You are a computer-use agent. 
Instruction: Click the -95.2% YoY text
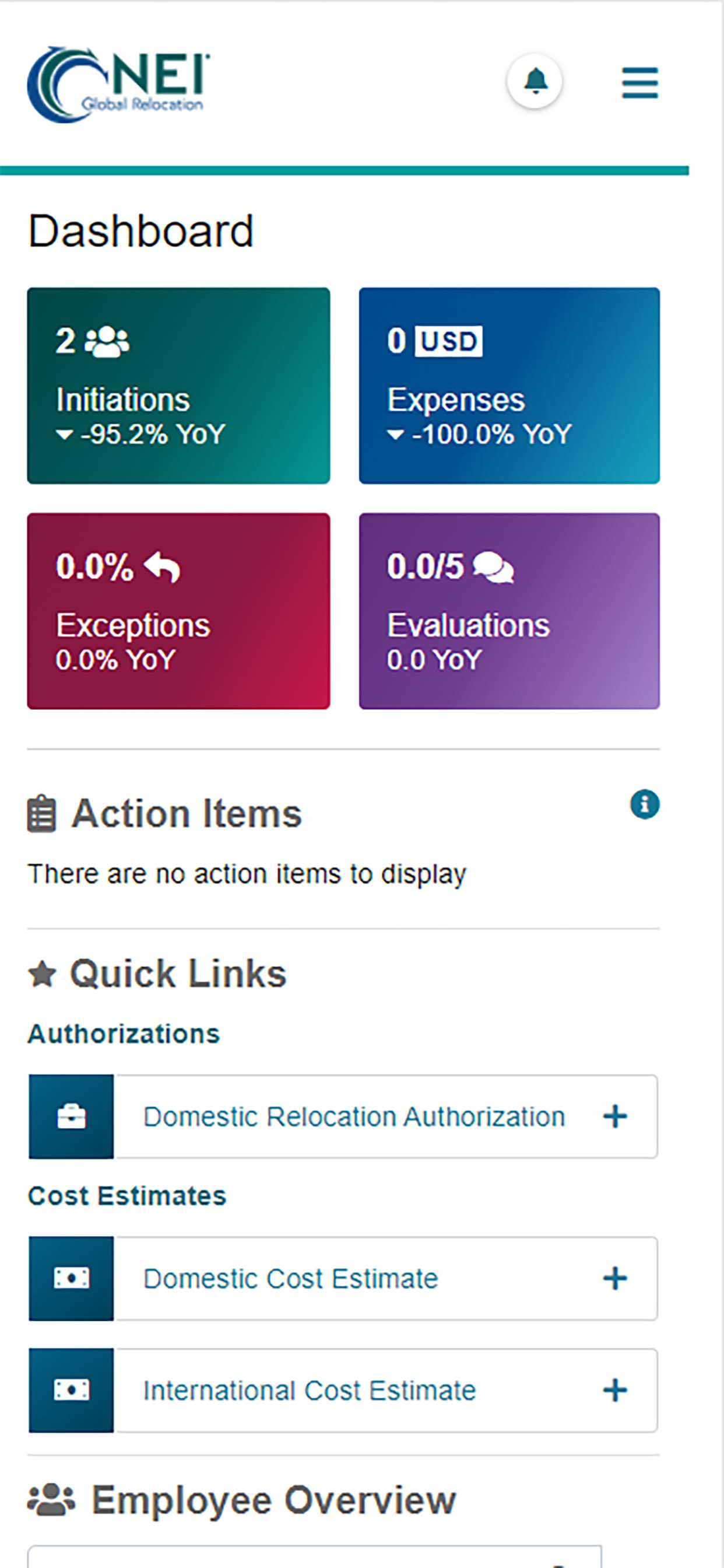tap(153, 435)
